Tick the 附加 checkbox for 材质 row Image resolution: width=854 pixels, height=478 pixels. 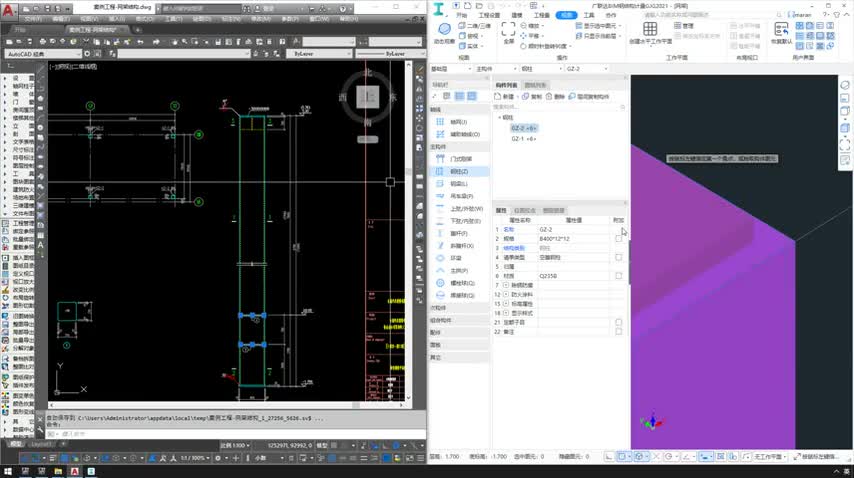click(x=619, y=275)
